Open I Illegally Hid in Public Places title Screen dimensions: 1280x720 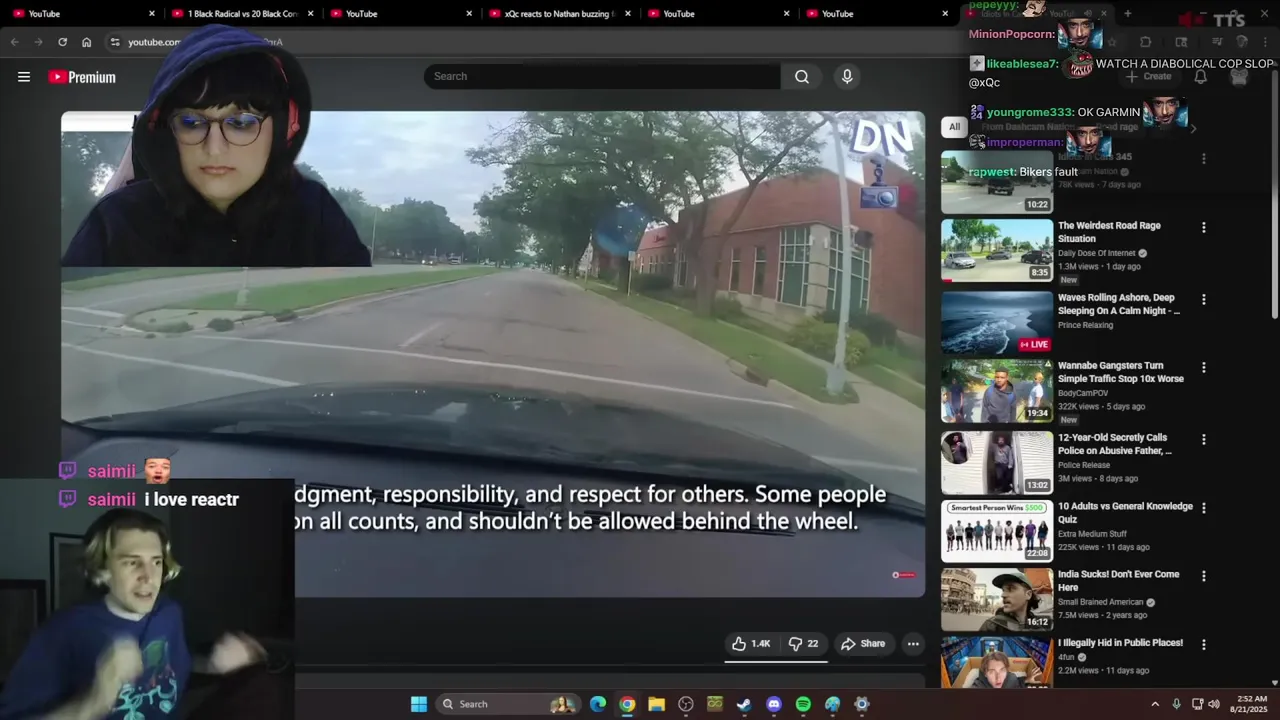pyautogui.click(x=1120, y=643)
